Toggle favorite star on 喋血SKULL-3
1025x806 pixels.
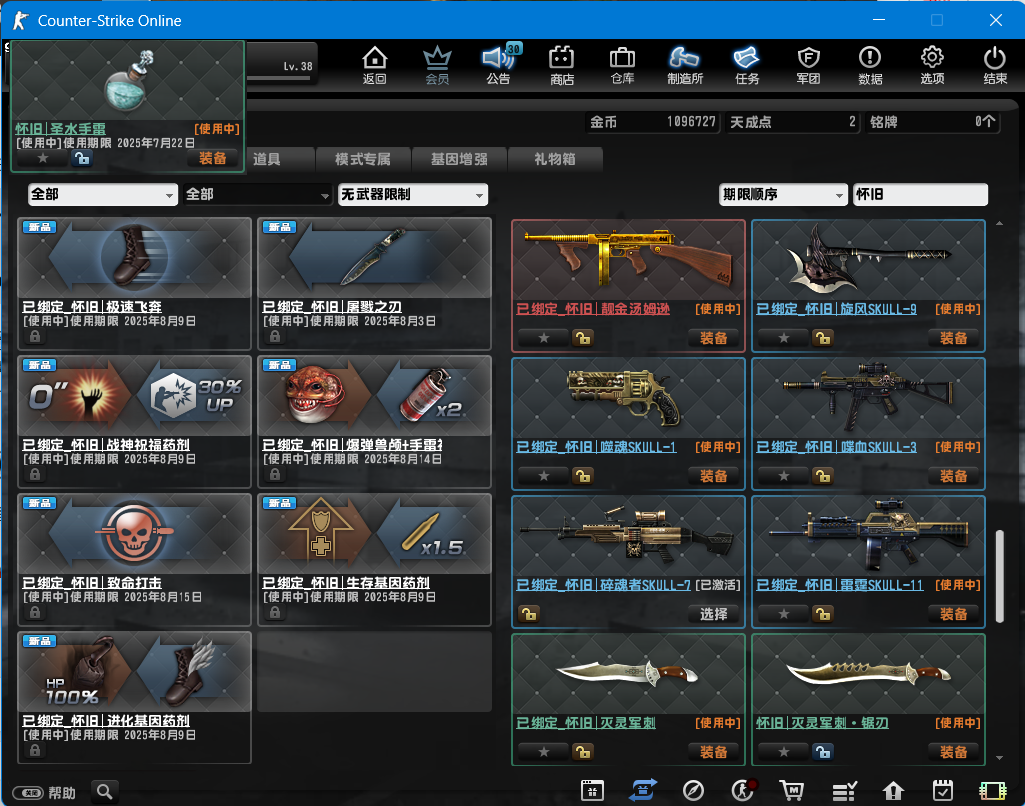click(784, 476)
